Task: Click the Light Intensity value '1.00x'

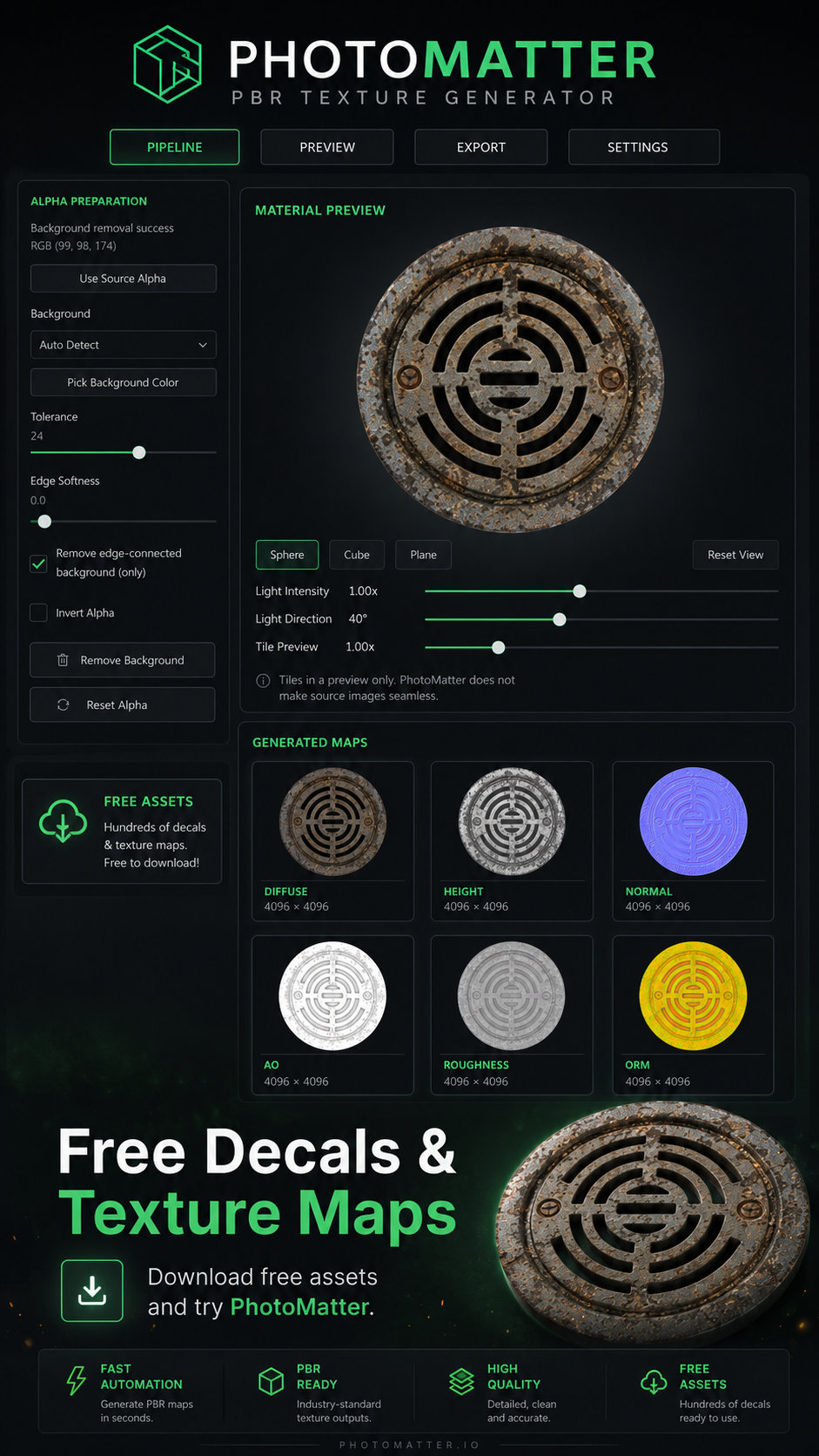Action: pyautogui.click(x=363, y=591)
